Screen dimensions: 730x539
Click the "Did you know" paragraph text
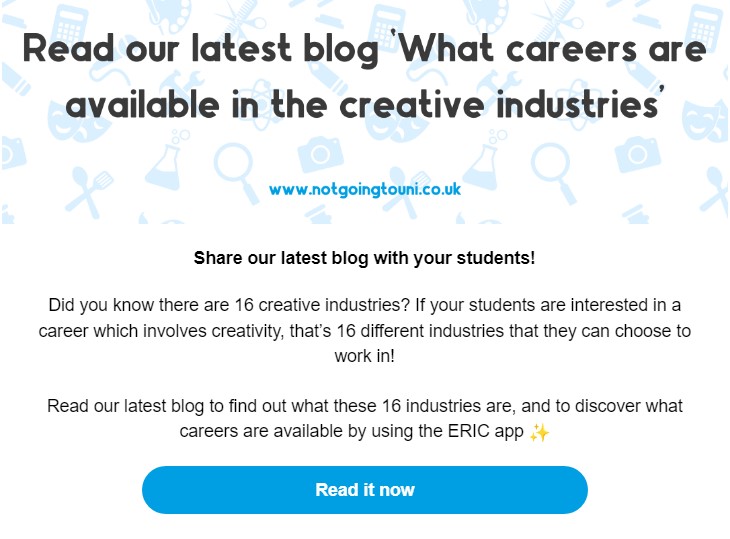pos(365,330)
